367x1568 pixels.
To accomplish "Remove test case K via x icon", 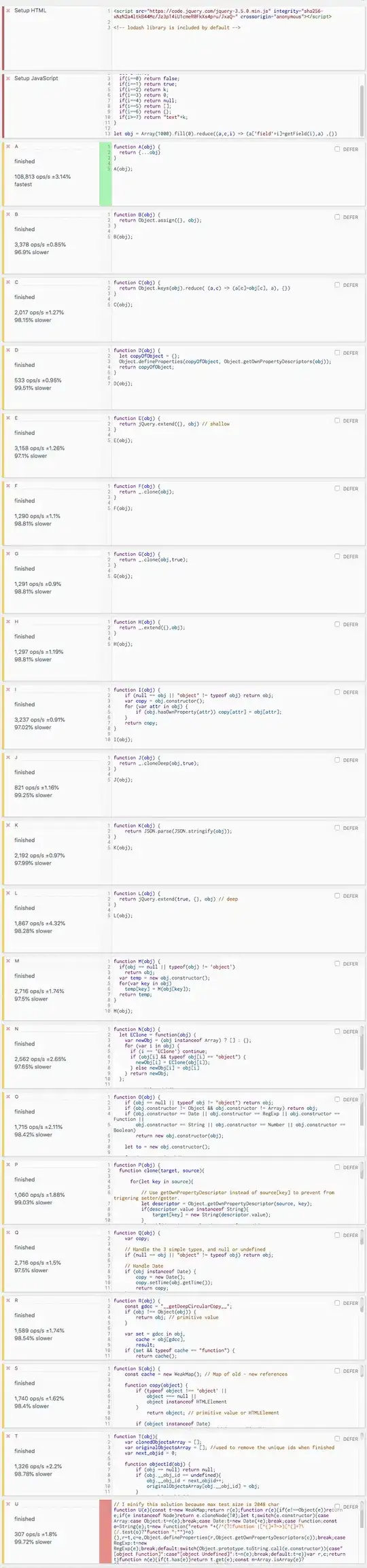I will 8,826.
